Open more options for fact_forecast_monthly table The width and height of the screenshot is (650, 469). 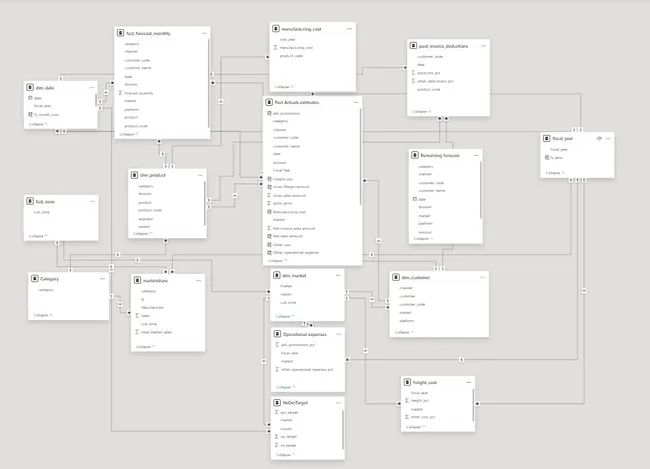pos(204,33)
